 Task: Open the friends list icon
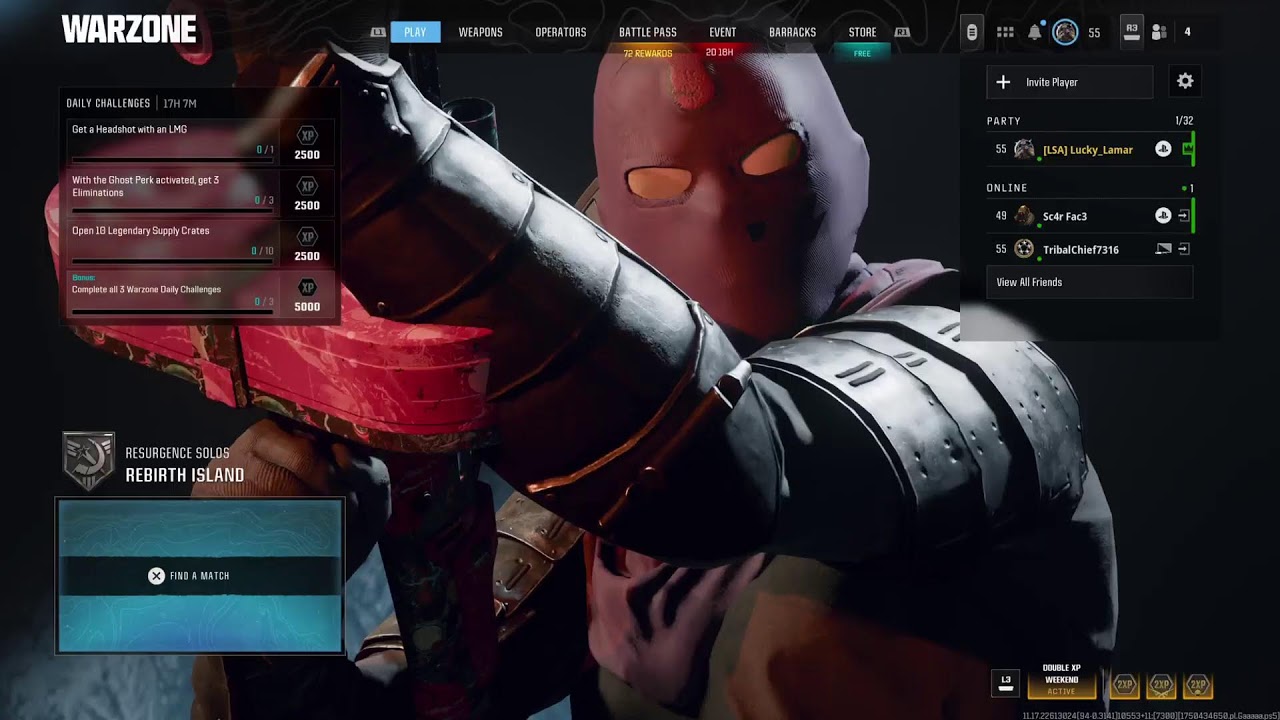[x=1159, y=32]
